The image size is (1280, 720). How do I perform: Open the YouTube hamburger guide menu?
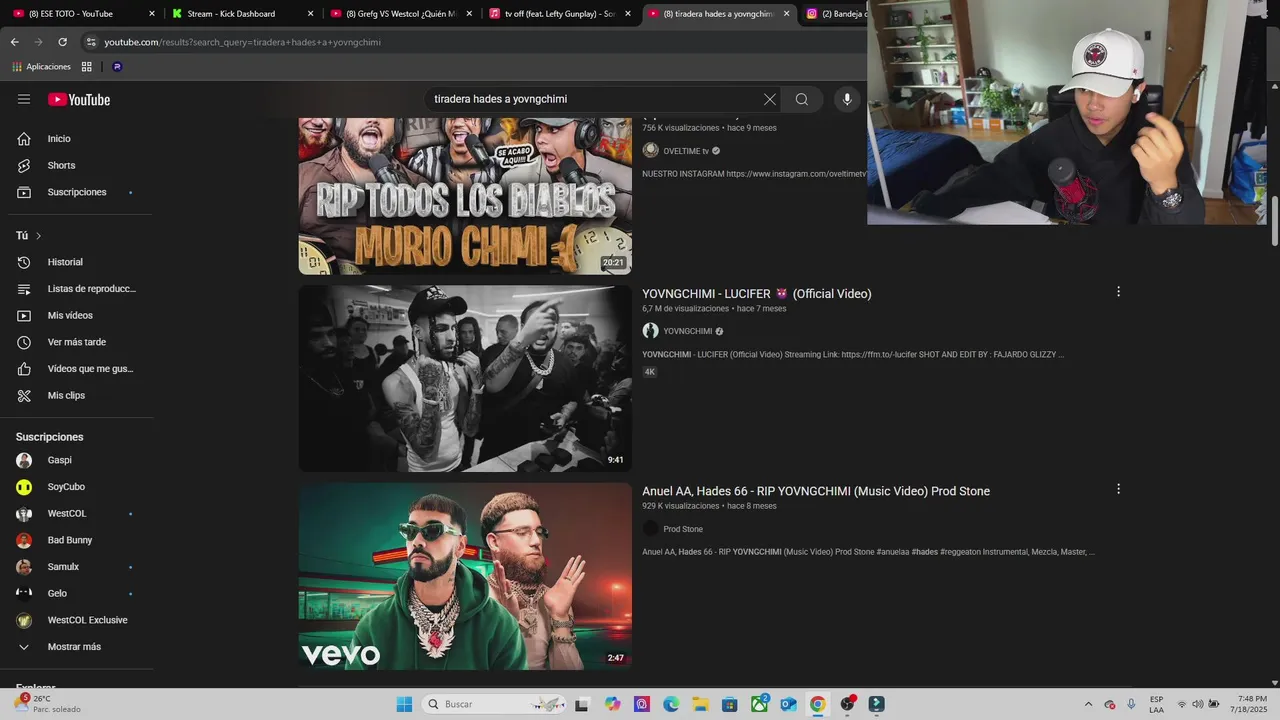tap(24, 99)
